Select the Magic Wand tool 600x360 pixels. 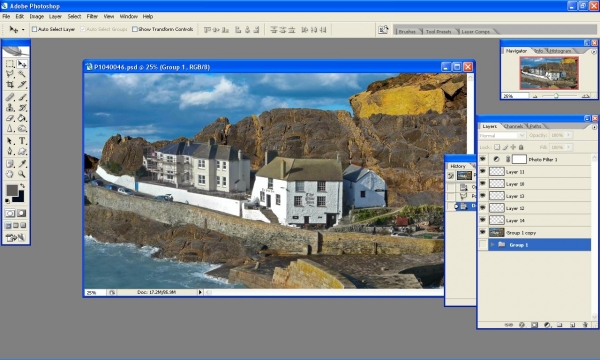click(x=22, y=74)
